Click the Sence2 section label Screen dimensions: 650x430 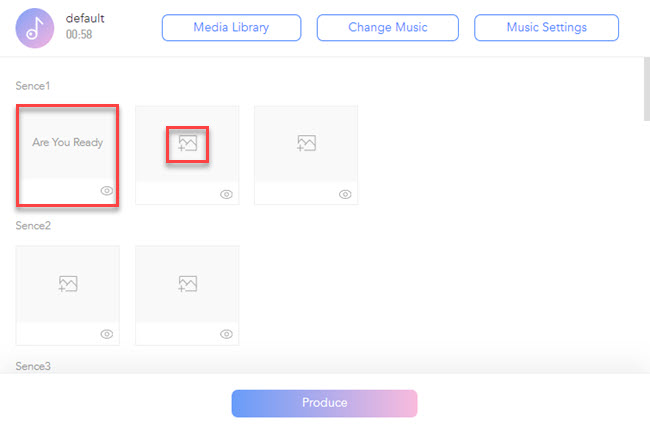[x=33, y=226]
